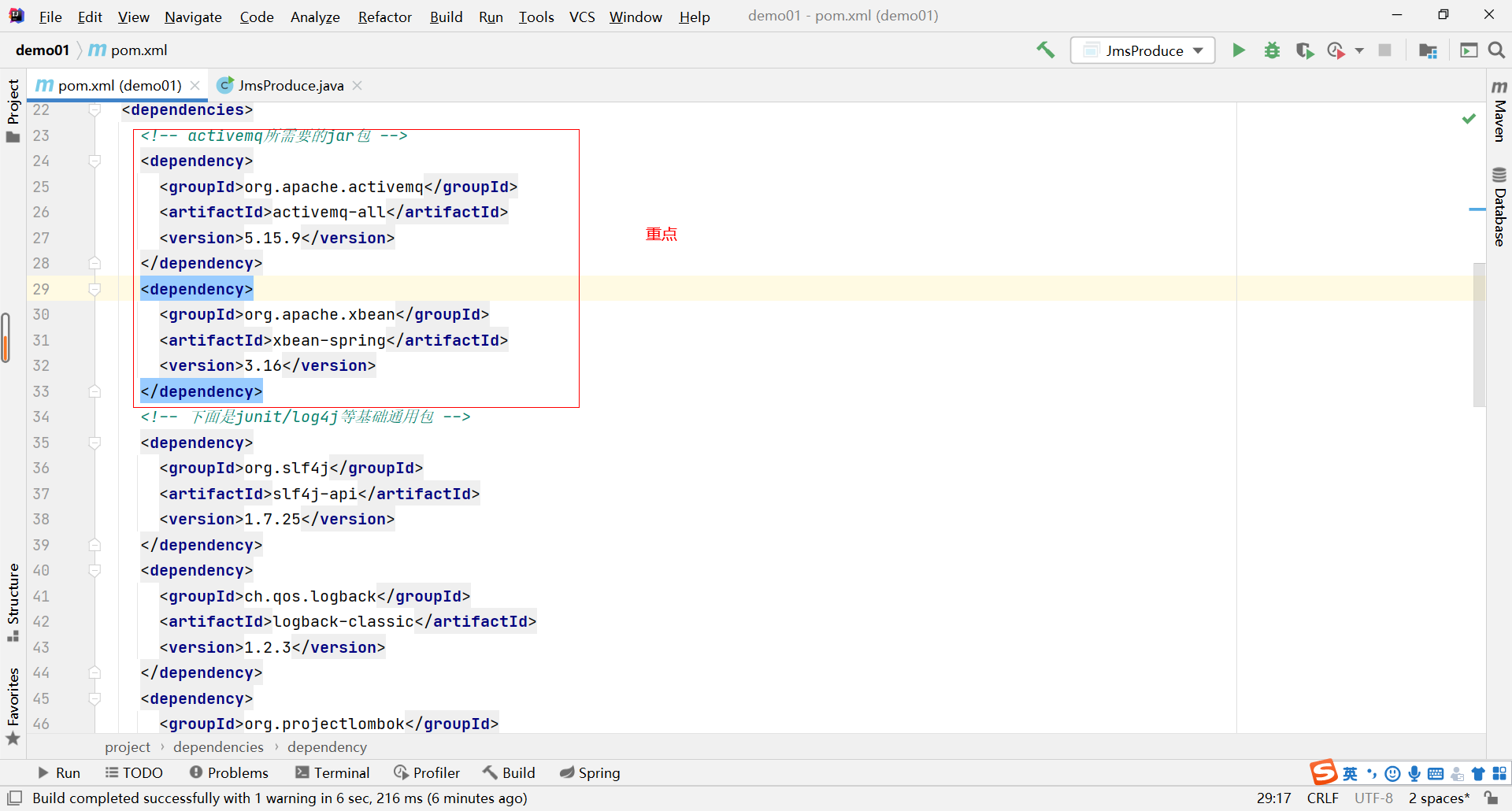
Task: Collapse the dependency fold on line 29
Action: (94, 290)
